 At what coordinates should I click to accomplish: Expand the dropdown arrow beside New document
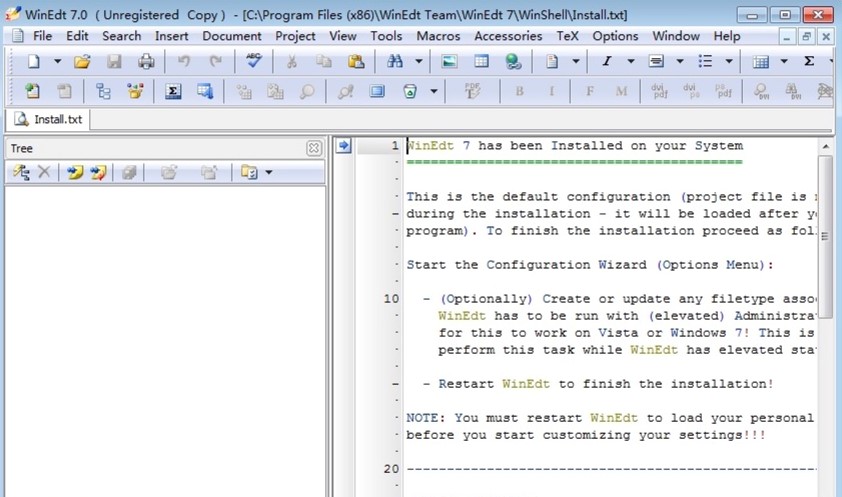click(57, 62)
